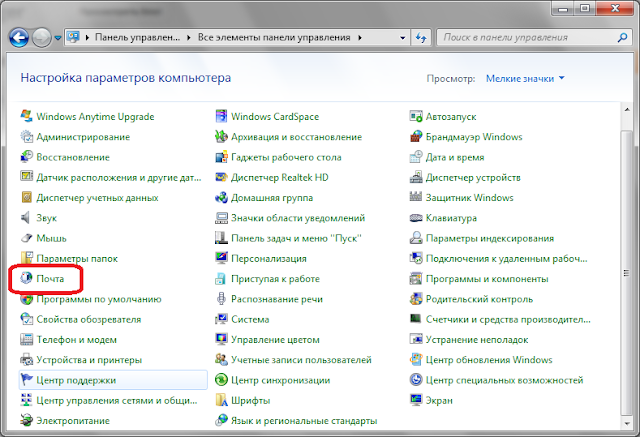Open Учетные записи пользователей link
640x437 pixels.
pyautogui.click(x=301, y=360)
